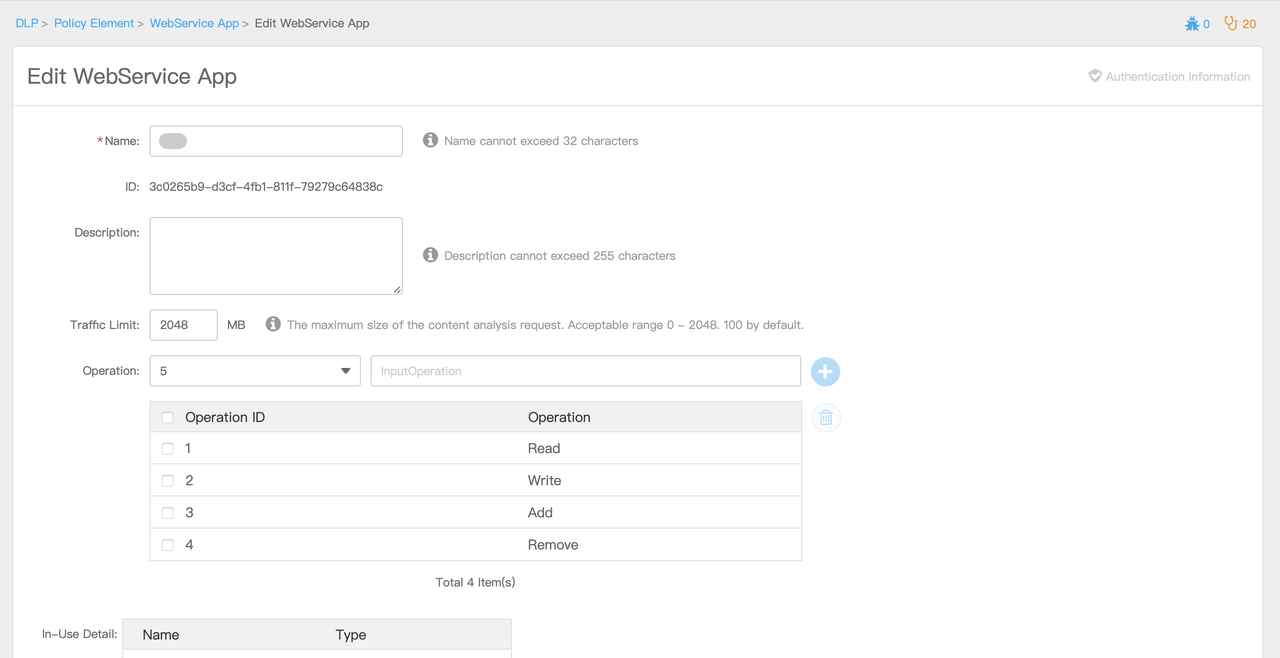The height and width of the screenshot is (658, 1280).
Task: Check the checkbox beside operation Remove
Action: (x=167, y=544)
